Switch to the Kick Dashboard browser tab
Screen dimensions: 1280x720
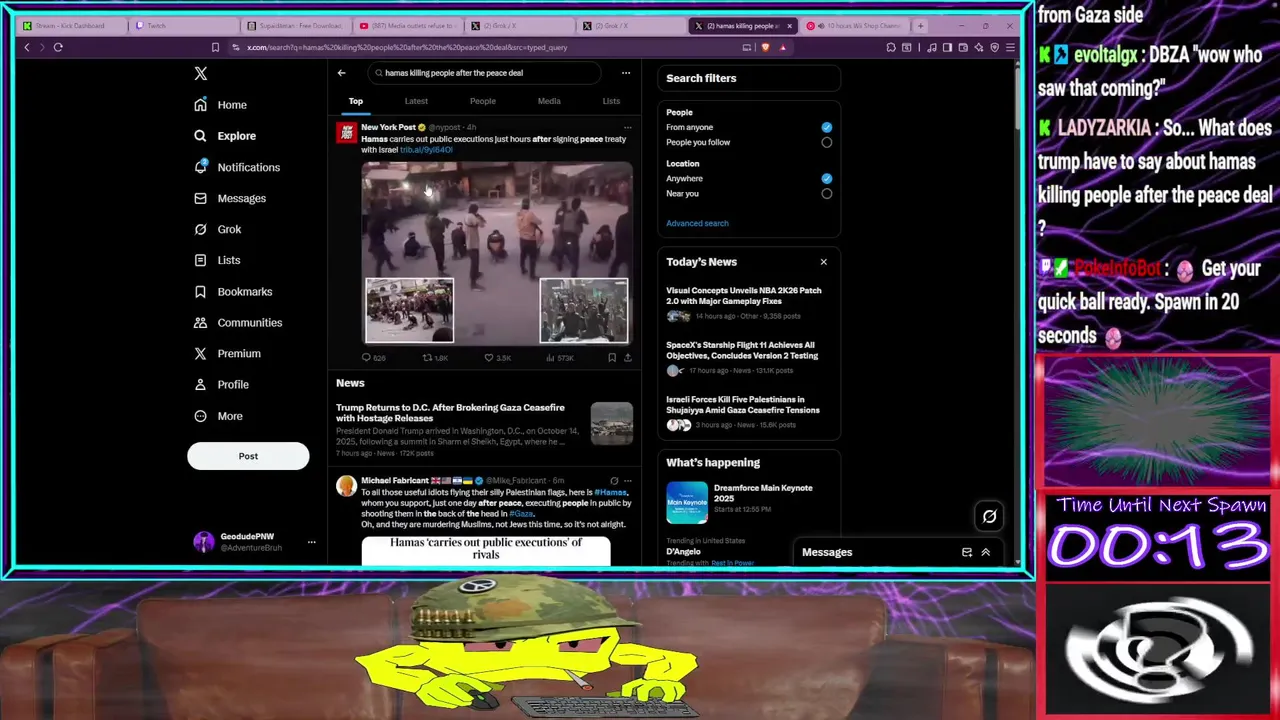coord(74,26)
